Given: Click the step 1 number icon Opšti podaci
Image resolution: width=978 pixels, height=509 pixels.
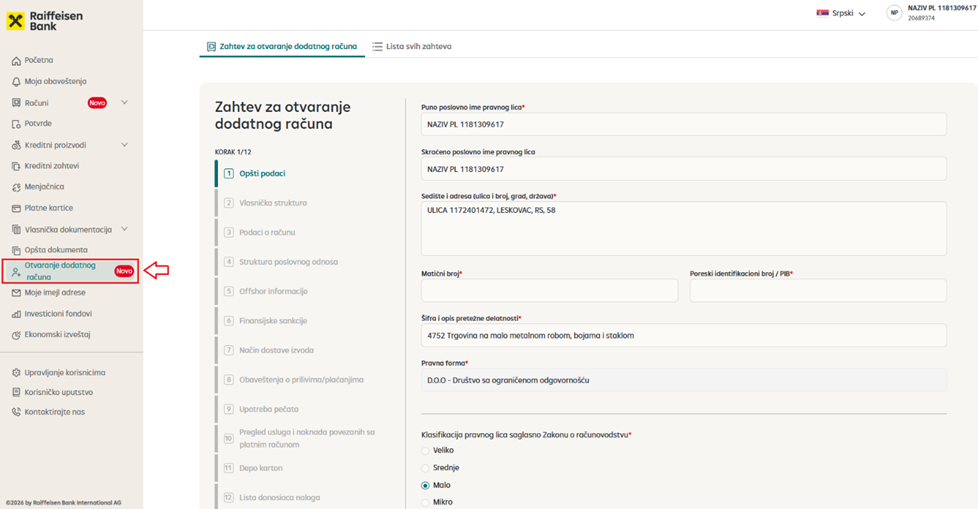Looking at the screenshot, I should [x=229, y=173].
